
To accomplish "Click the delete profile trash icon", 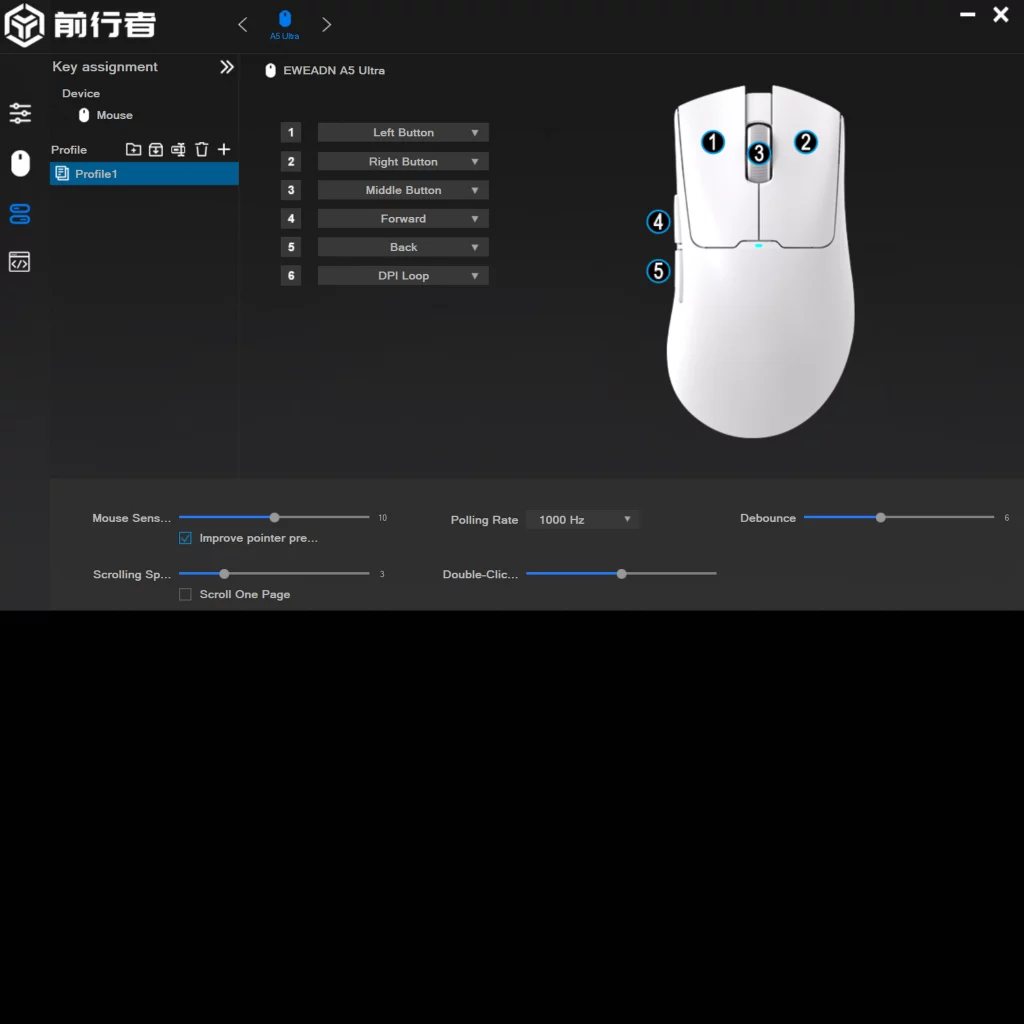I will coord(202,150).
